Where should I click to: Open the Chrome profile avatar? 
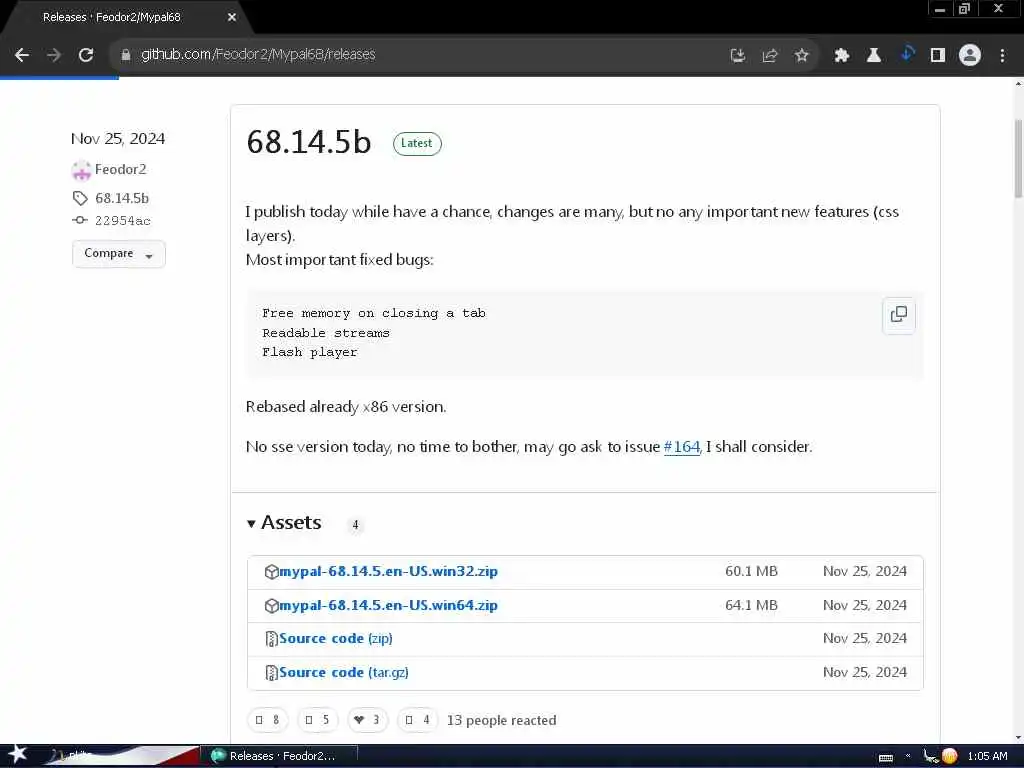970,56
